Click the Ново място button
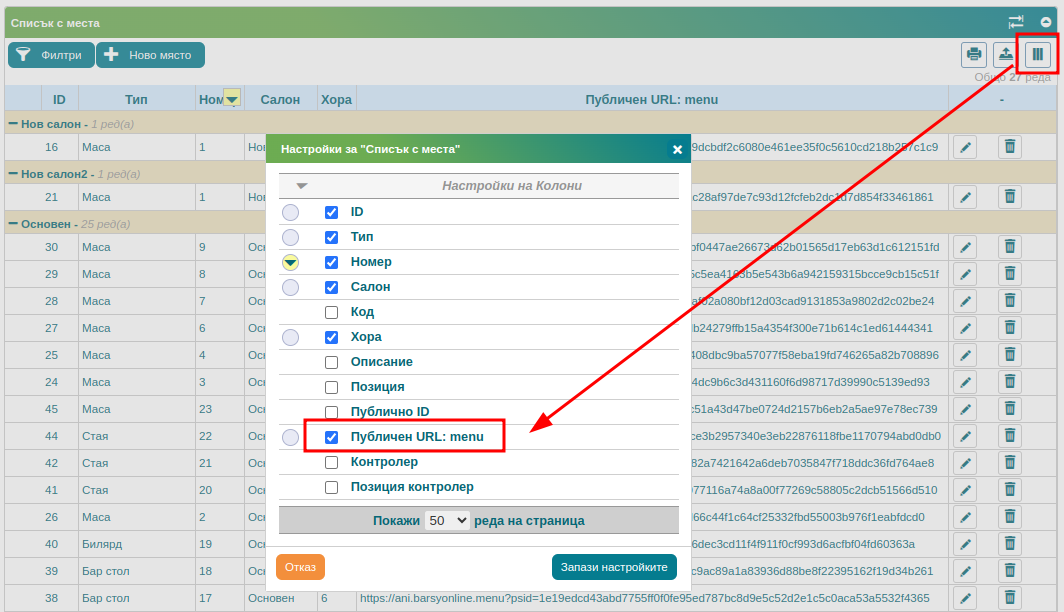Viewport: 1064px width, 612px height. point(150,55)
